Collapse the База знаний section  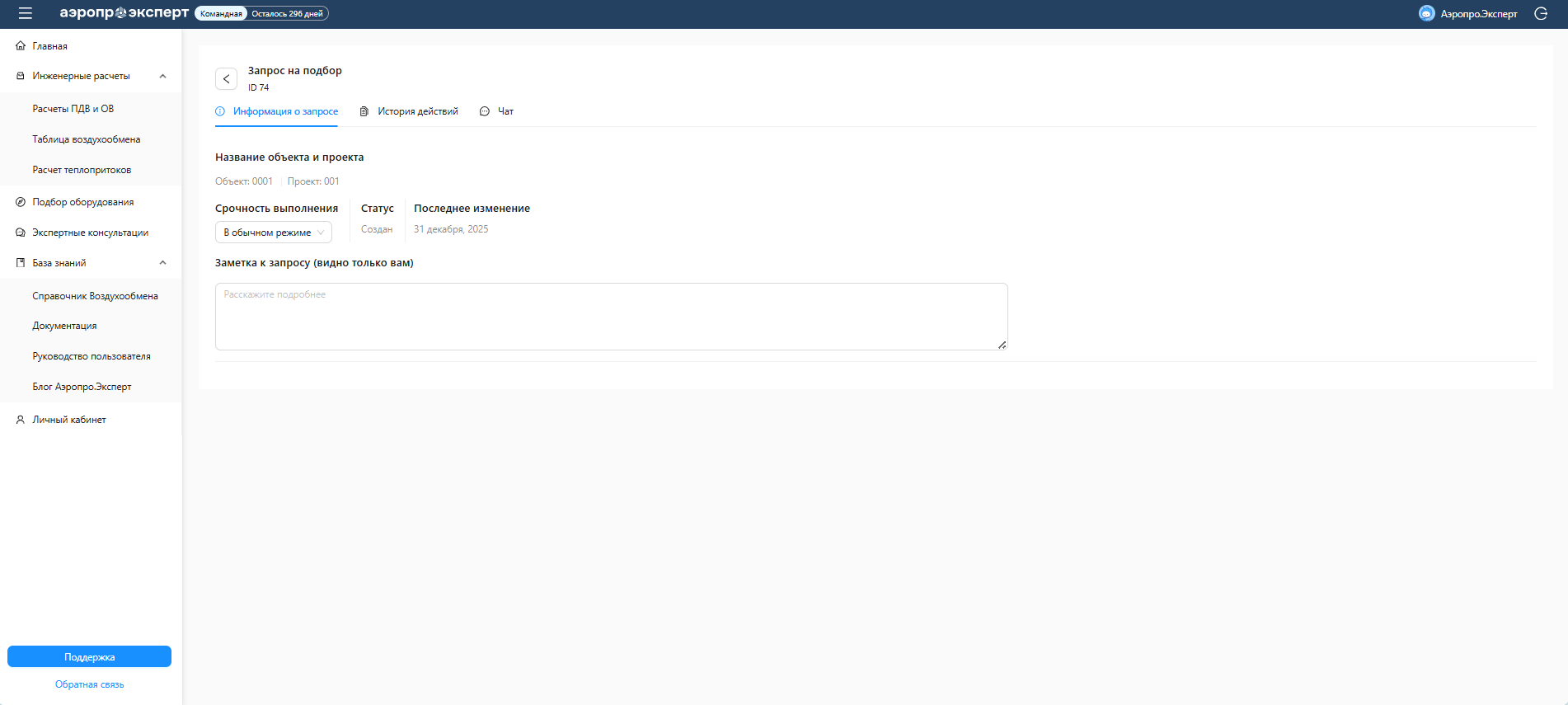[x=162, y=263]
